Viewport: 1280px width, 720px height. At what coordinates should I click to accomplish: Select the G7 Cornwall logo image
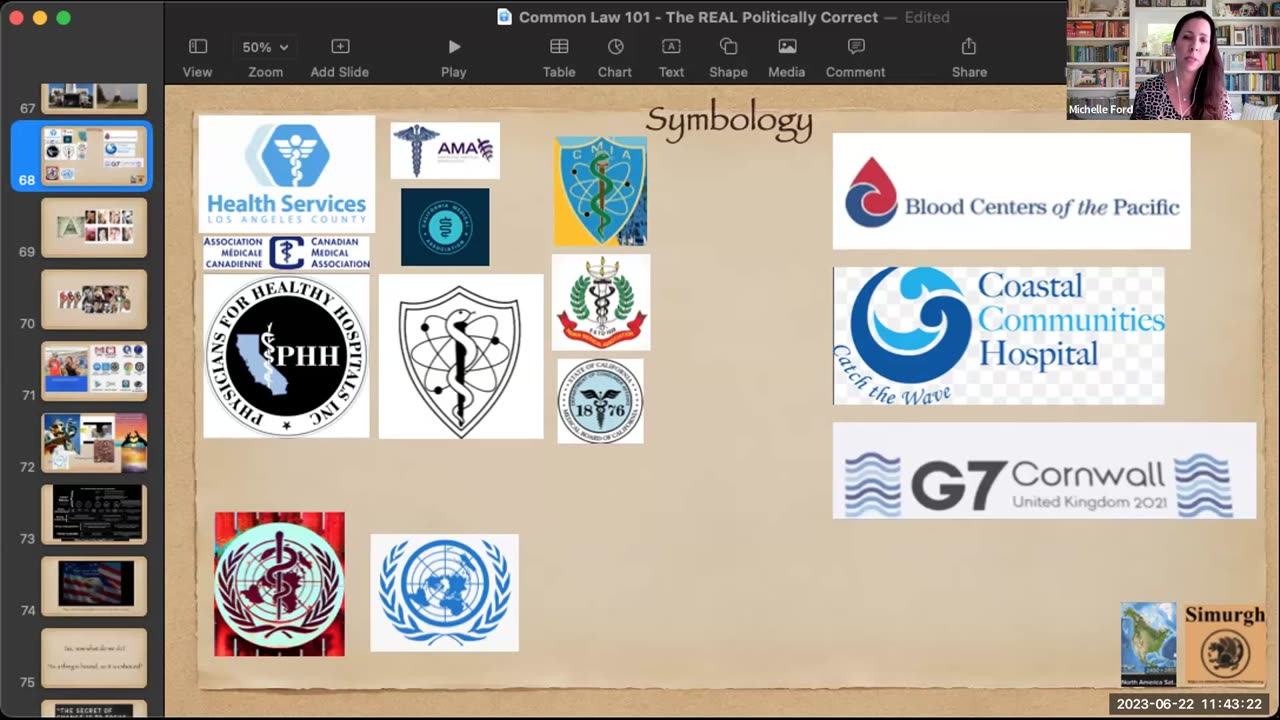click(x=1044, y=471)
